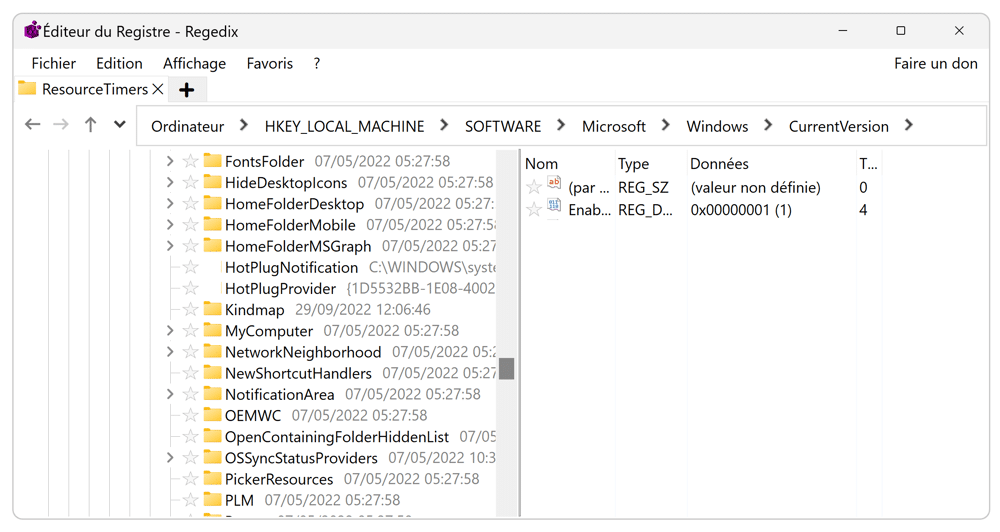Favorite OEMWC with its star
The width and height of the screenshot is (1000, 532).
pyautogui.click(x=190, y=415)
